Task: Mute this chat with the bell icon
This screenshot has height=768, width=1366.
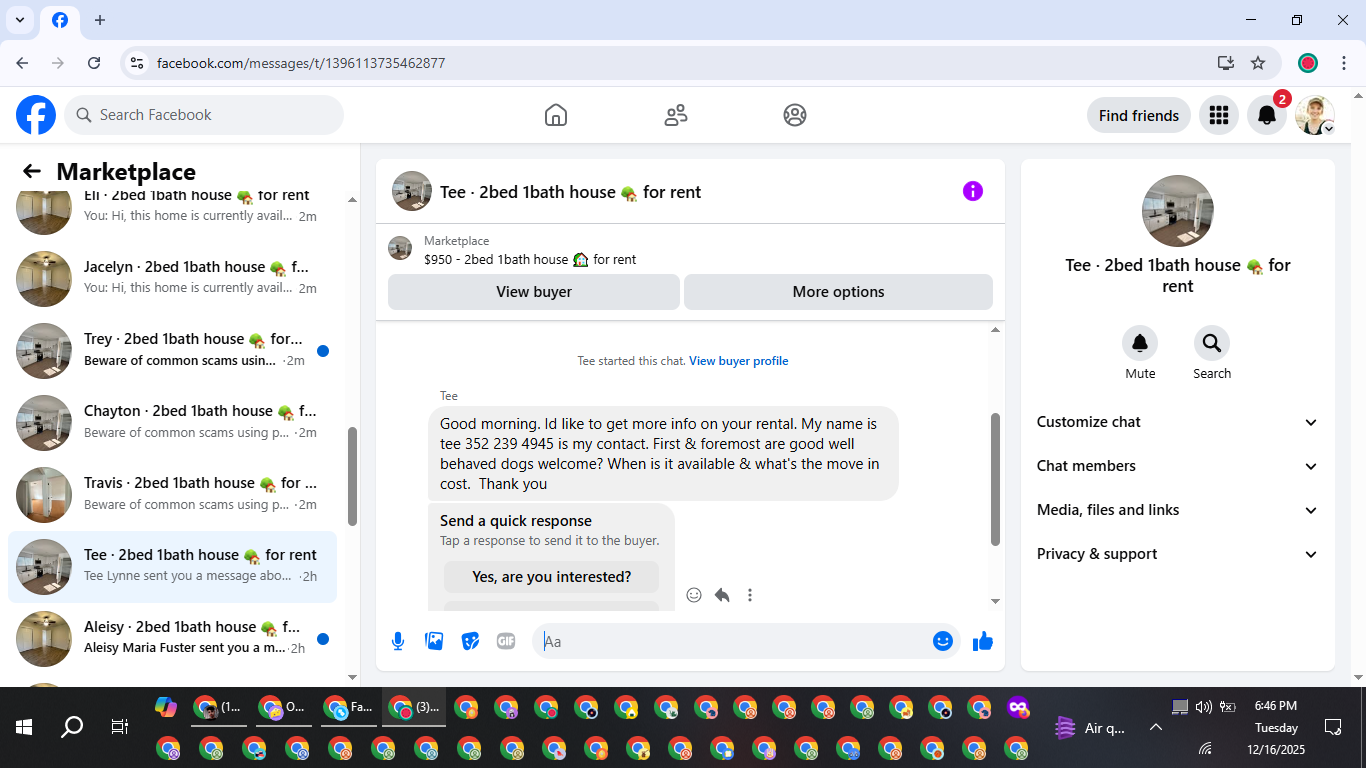Action: point(1140,344)
